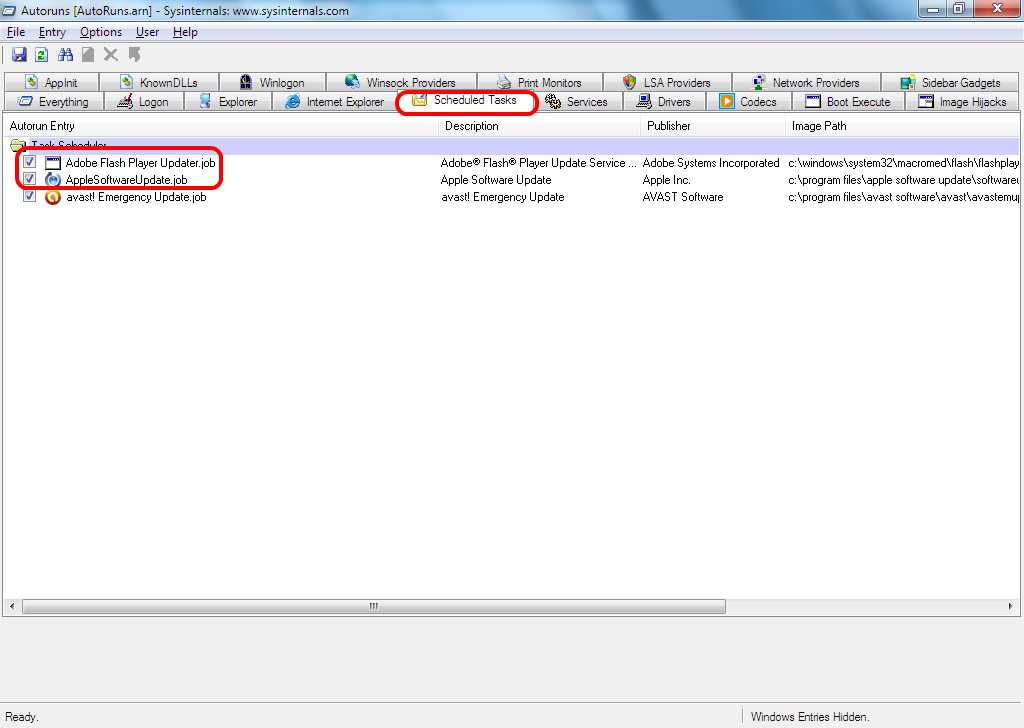
Task: Switch to the Explorer tab
Action: pyautogui.click(x=228, y=102)
